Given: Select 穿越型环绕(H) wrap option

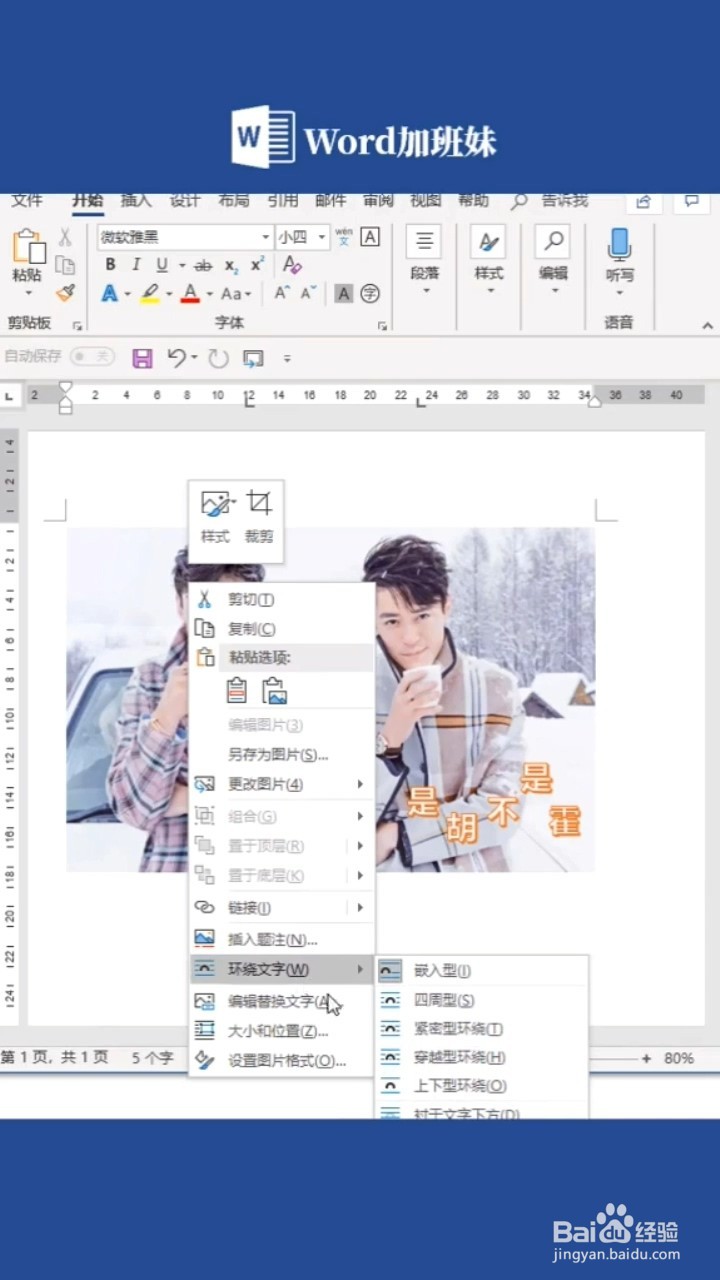Looking at the screenshot, I should 481,1057.
